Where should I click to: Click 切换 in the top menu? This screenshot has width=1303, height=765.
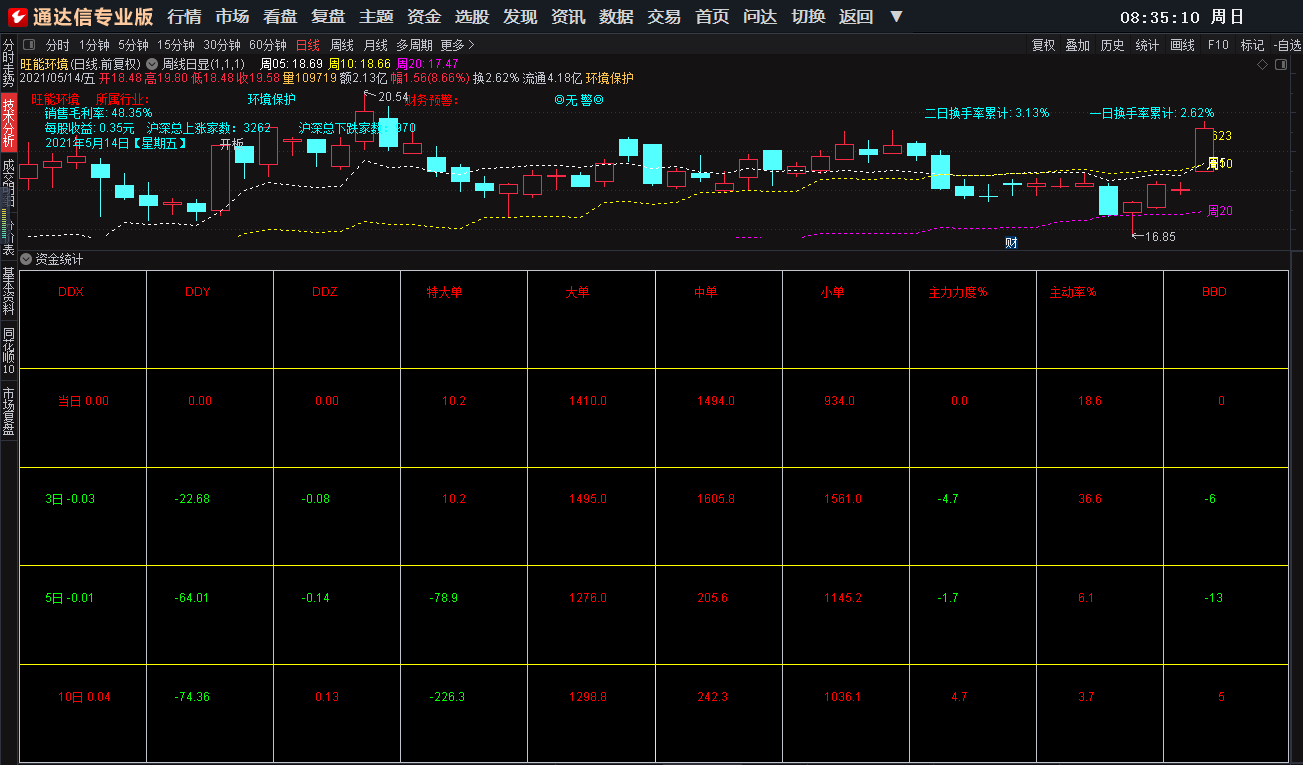tap(808, 16)
